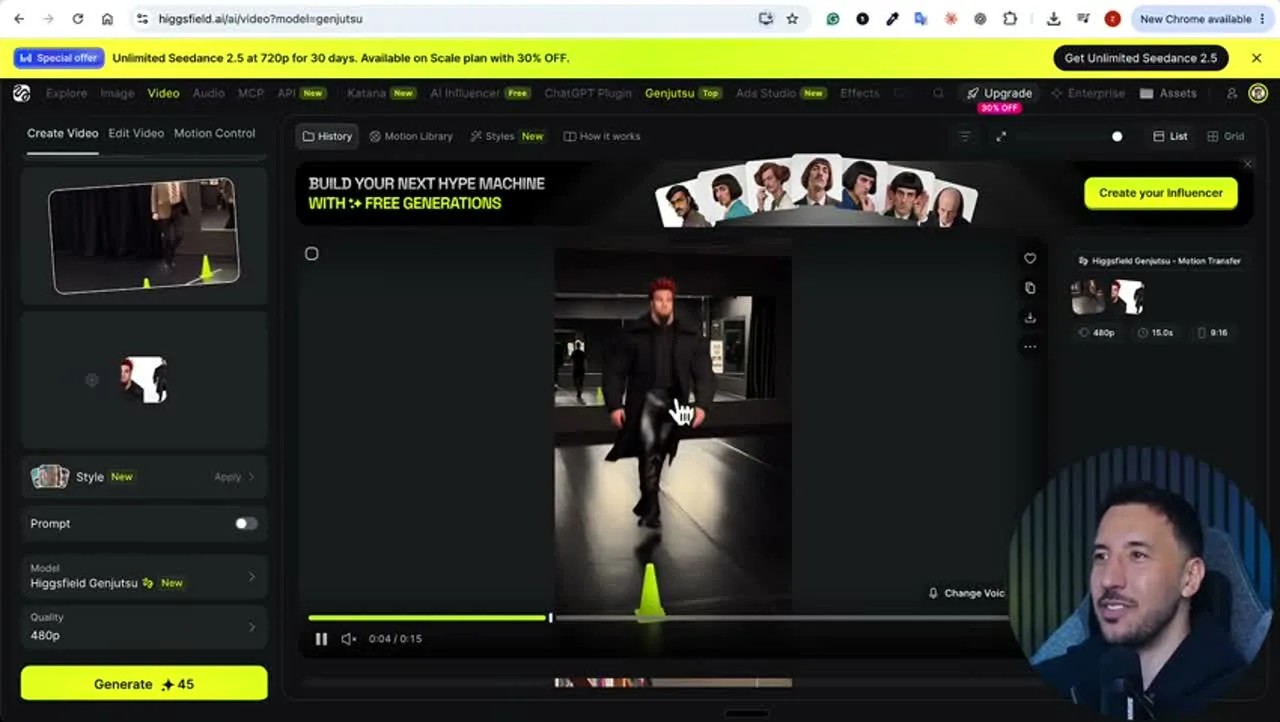Screen dimensions: 1280x722
Task: Open the Model Higgsfield Genjutsu selector
Action: (x=144, y=576)
